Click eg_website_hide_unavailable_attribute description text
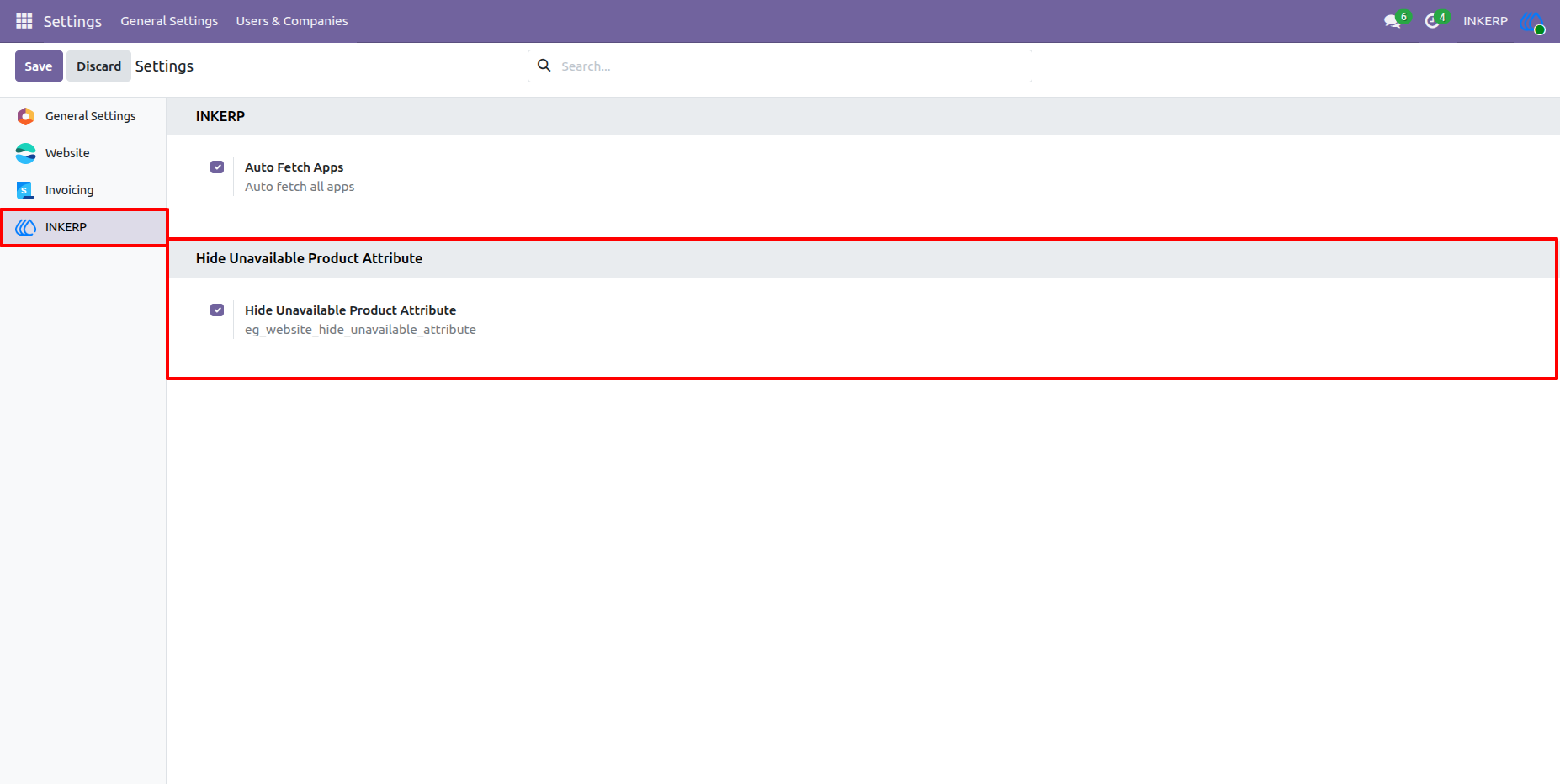The image size is (1560, 784). click(360, 330)
